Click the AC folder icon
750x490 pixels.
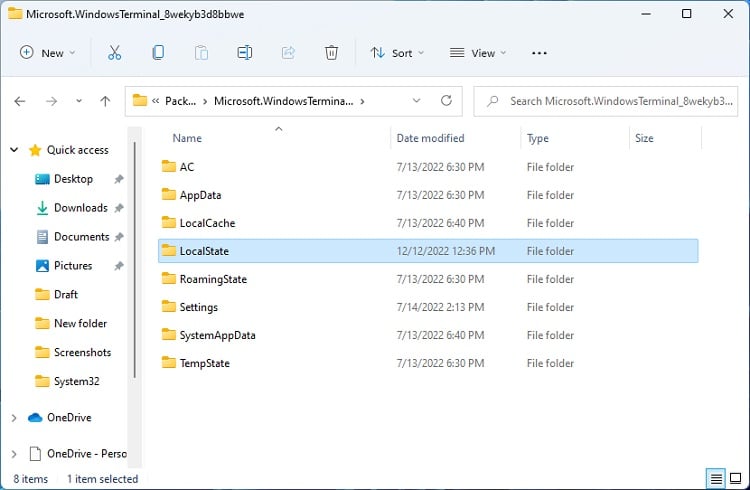pyautogui.click(x=168, y=167)
